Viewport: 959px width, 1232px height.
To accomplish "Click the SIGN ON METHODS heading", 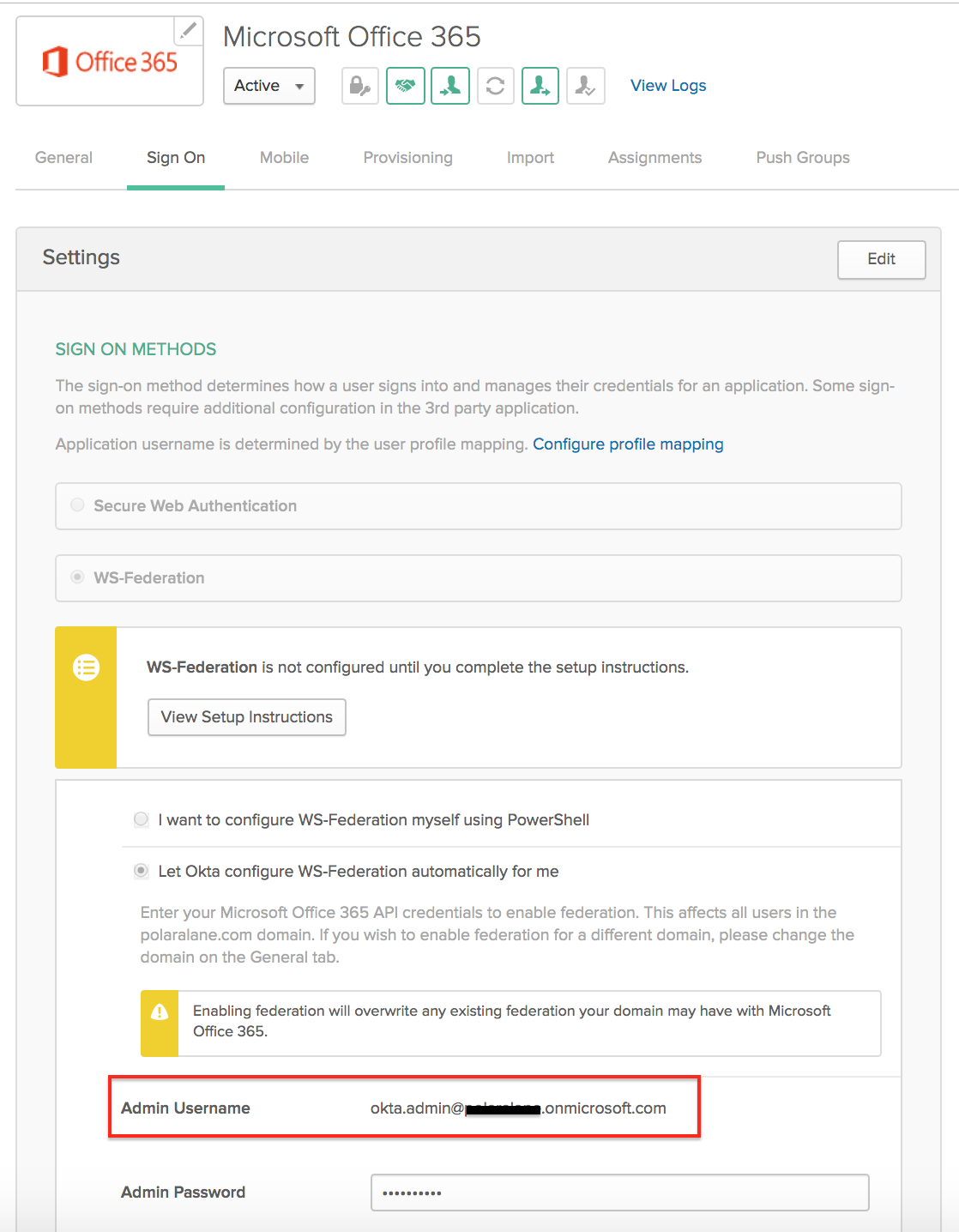I will click(x=136, y=349).
